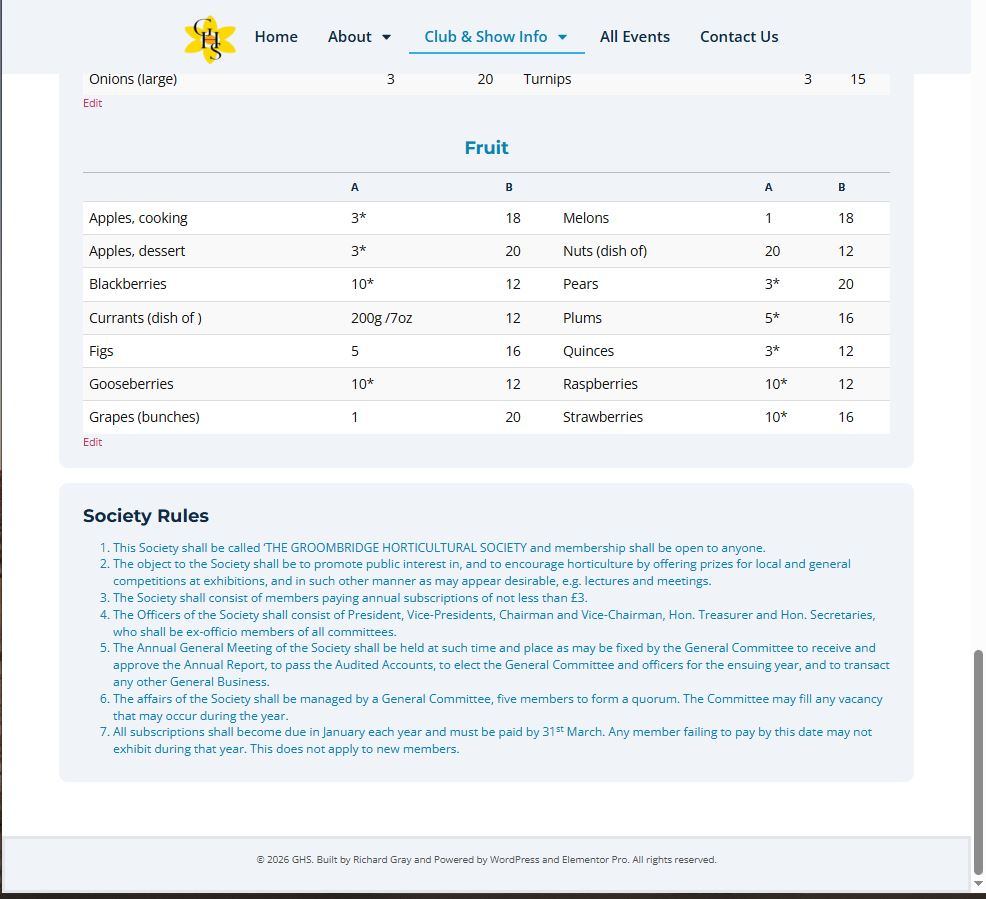Click the footer copyright text
Image resolution: width=986 pixels, height=899 pixels.
coord(486,859)
